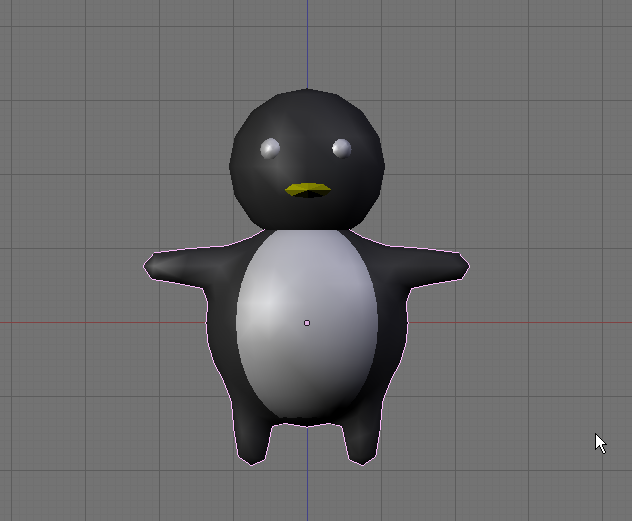The image size is (632, 521).
Task: Click the tip of the wing on the viewer's left
Action: 152,266
